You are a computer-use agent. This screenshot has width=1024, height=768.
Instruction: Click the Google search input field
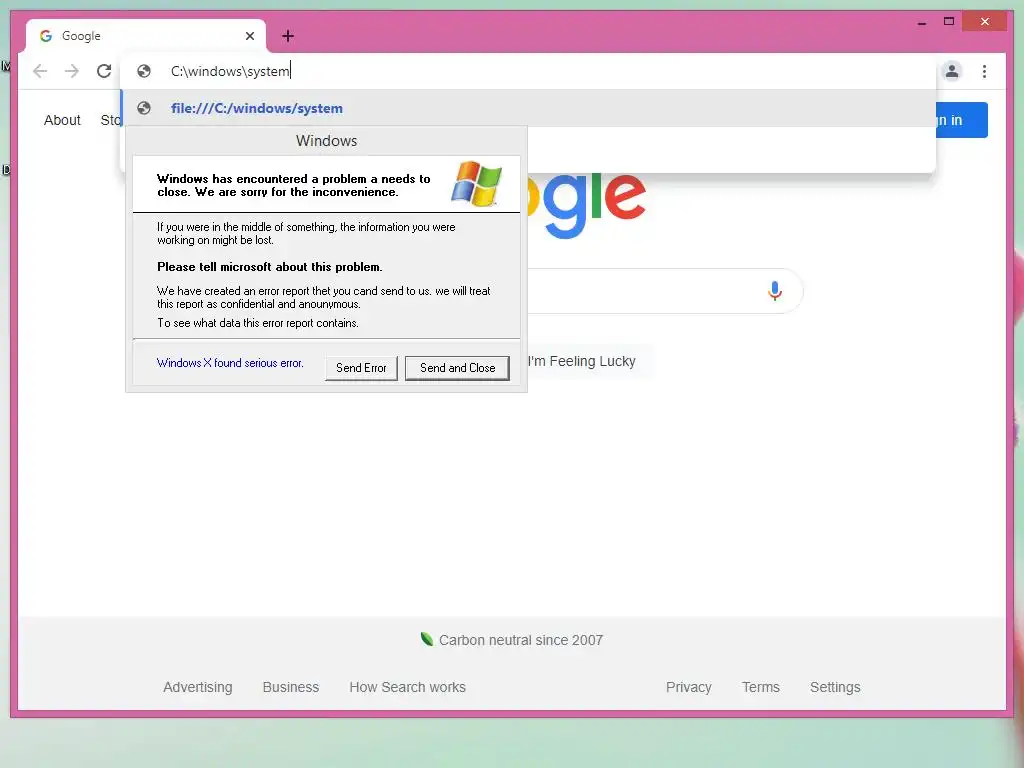[x=665, y=291]
